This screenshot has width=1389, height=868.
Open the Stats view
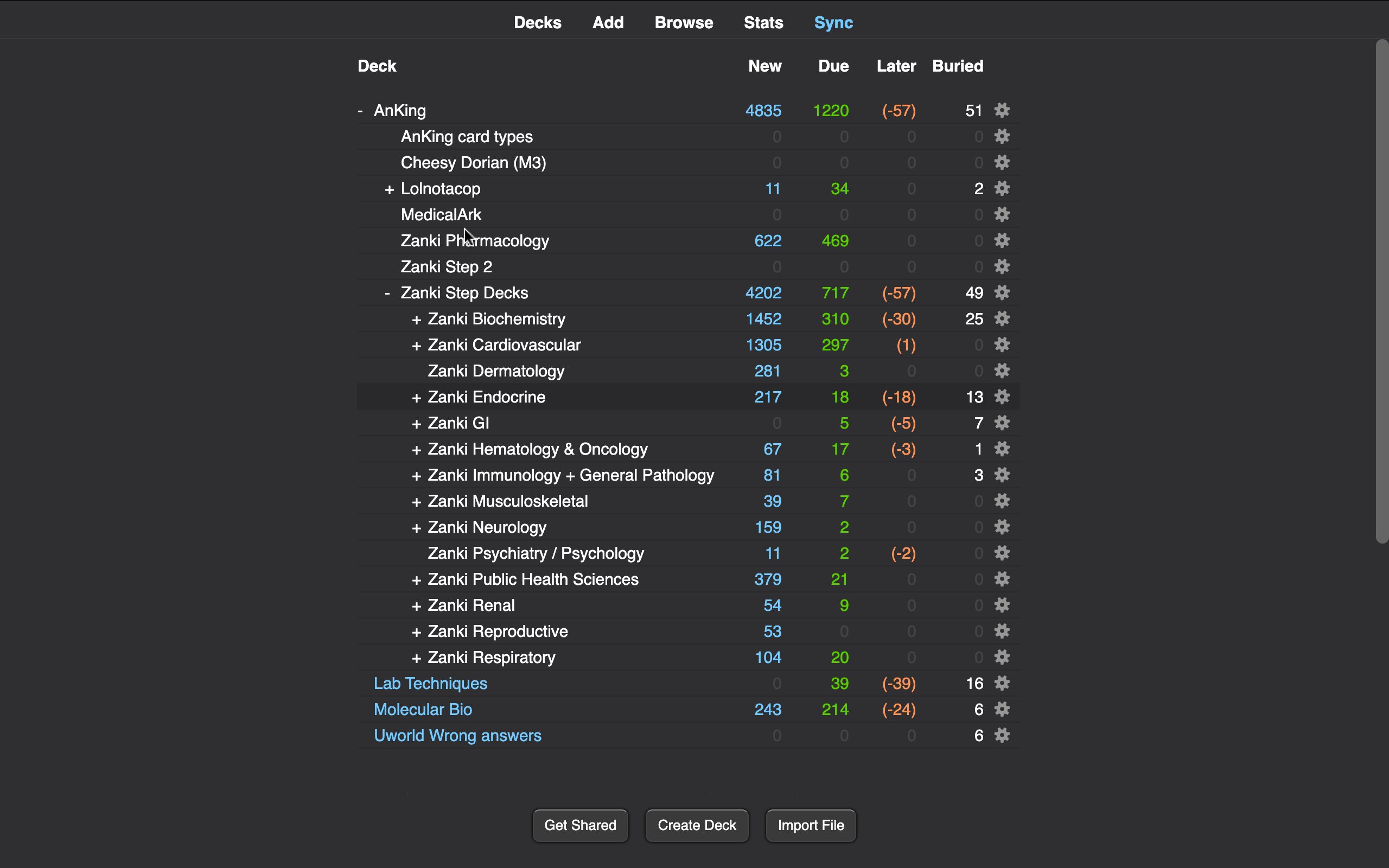click(763, 22)
